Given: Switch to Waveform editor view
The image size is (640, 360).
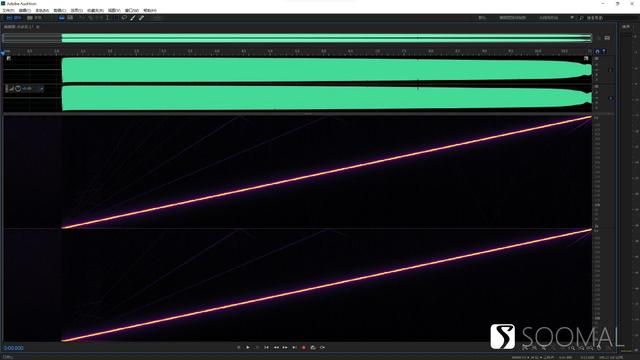Looking at the screenshot, I should (13, 18).
